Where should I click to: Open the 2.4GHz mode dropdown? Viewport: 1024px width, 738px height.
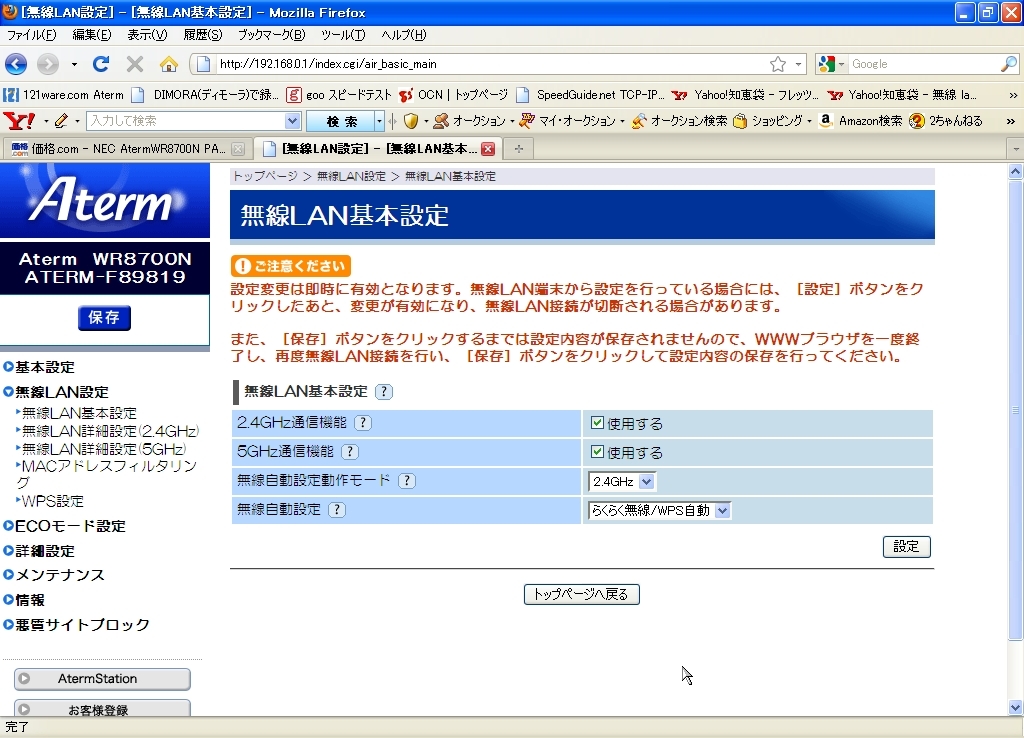coord(622,482)
